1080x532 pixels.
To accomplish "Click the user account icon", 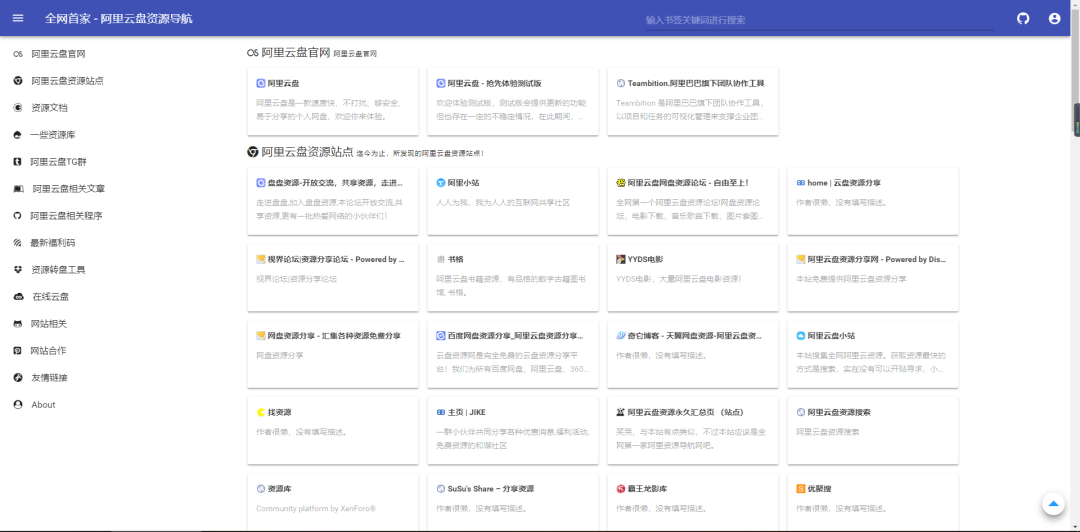I will [x=1054, y=19].
